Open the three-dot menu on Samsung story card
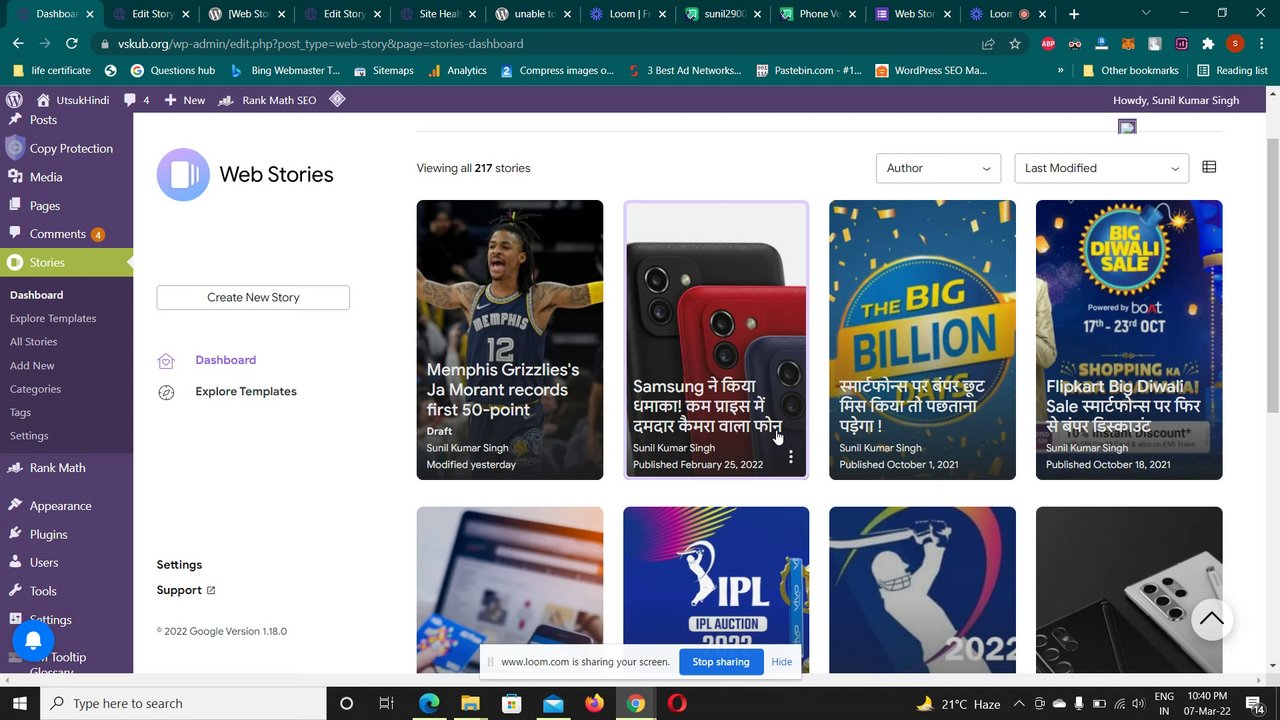 click(x=790, y=457)
